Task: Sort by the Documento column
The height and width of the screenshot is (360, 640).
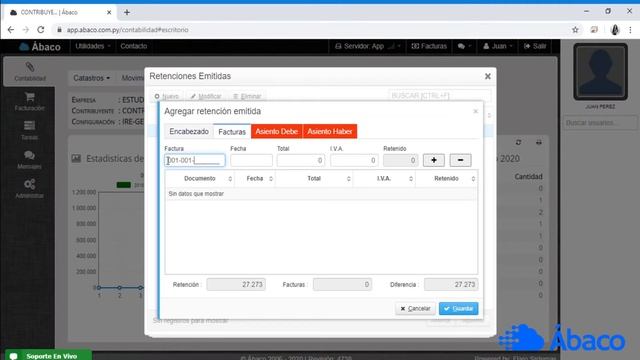Action: click(200, 178)
